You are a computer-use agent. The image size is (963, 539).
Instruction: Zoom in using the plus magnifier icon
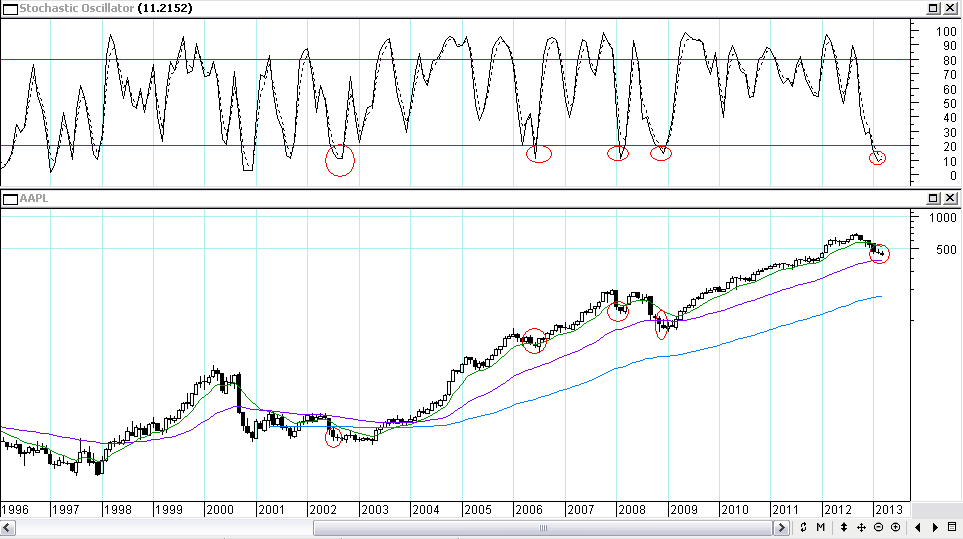point(895,527)
